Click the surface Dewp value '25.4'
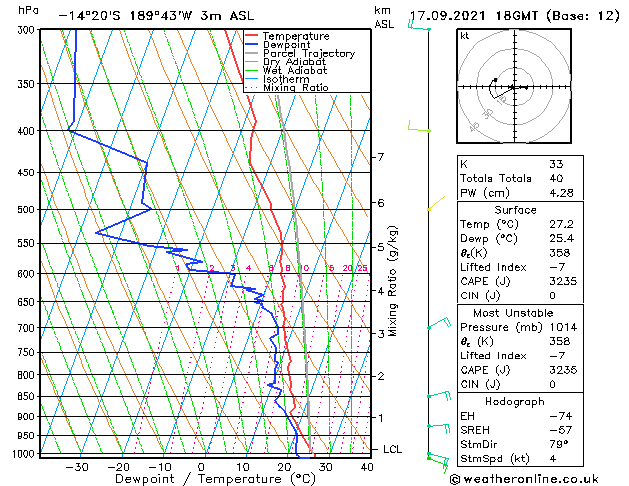 click(561, 239)
